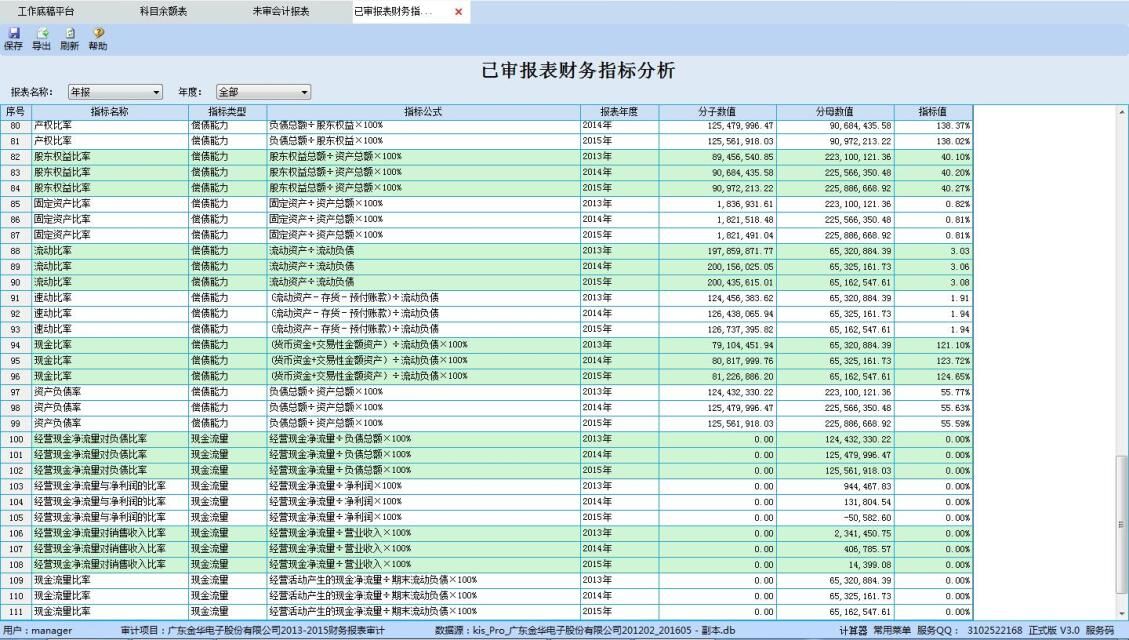Select row 109 现金流量比率
This screenshot has width=1129, height=640.
(x=486, y=580)
